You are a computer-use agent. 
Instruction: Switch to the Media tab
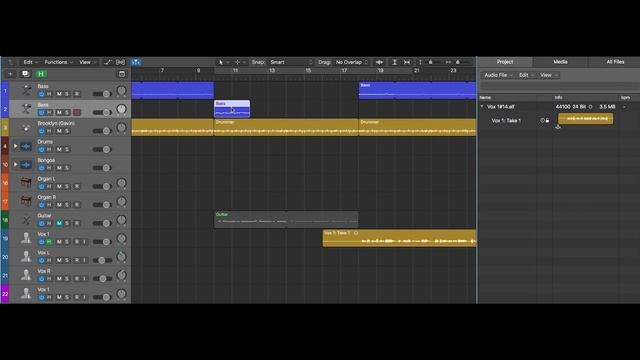pyautogui.click(x=560, y=62)
